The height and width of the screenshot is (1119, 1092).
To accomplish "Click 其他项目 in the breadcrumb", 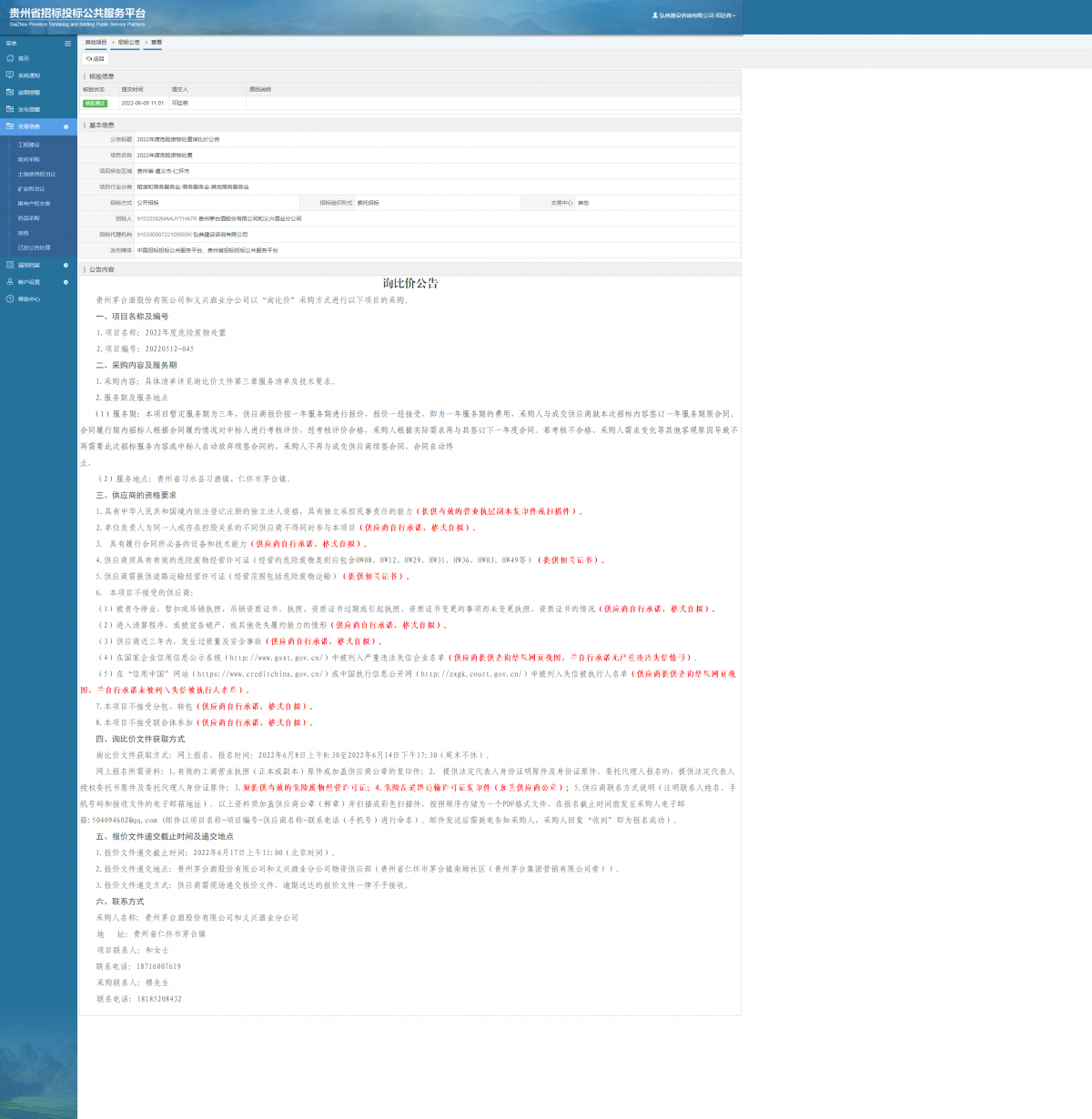I will click(96, 43).
